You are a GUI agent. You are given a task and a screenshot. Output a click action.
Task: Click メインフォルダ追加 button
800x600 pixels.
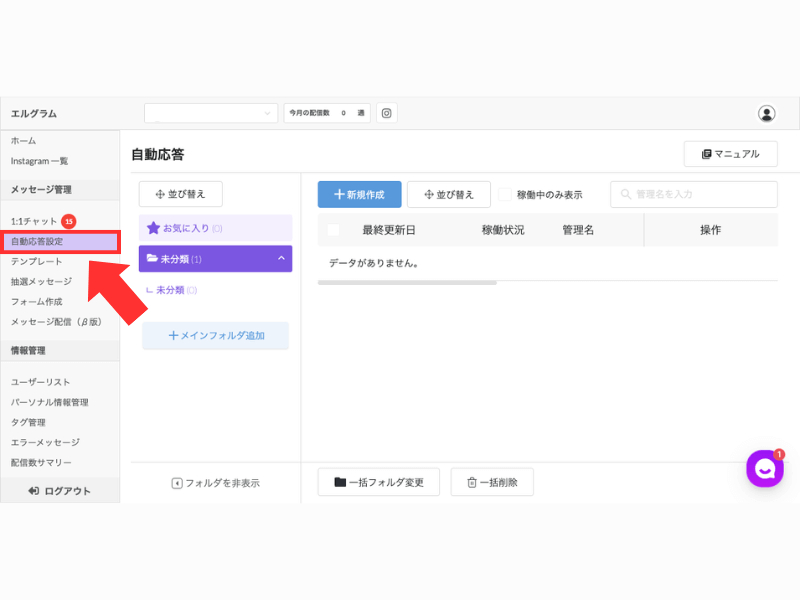[x=216, y=336]
